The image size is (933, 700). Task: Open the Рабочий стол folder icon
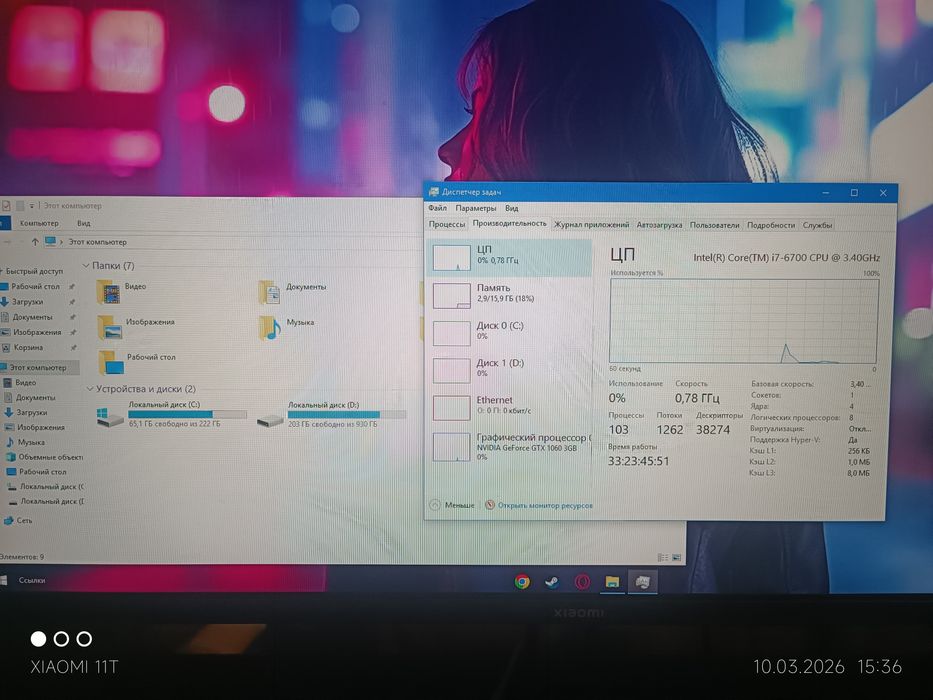click(111, 362)
